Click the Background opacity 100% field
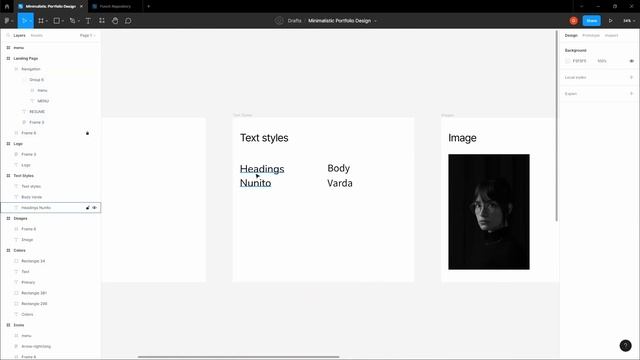The image size is (640, 360). [602, 61]
